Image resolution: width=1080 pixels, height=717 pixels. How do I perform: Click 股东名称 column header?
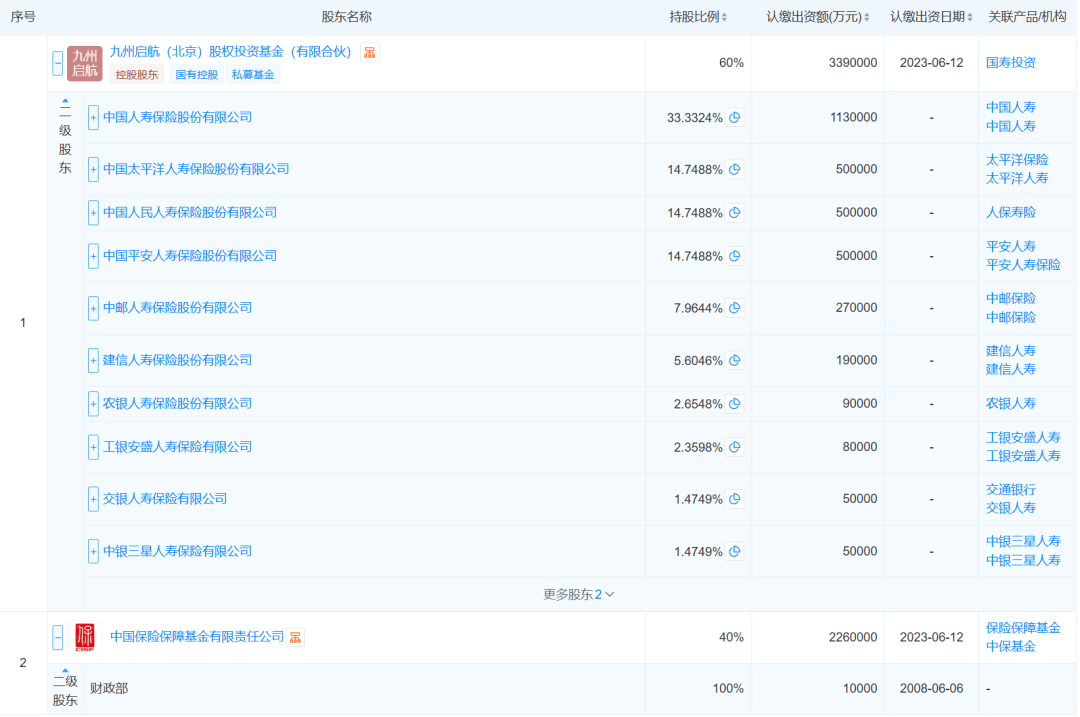pos(346,17)
